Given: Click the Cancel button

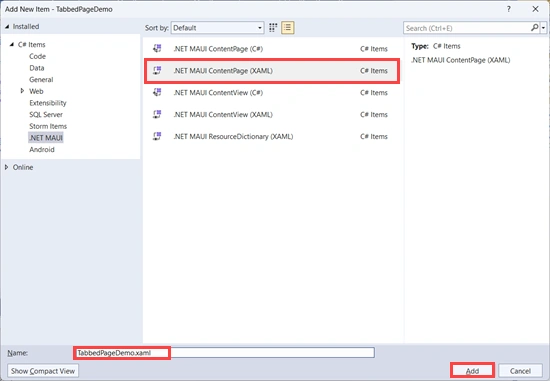Looking at the screenshot, I should coord(520,371).
